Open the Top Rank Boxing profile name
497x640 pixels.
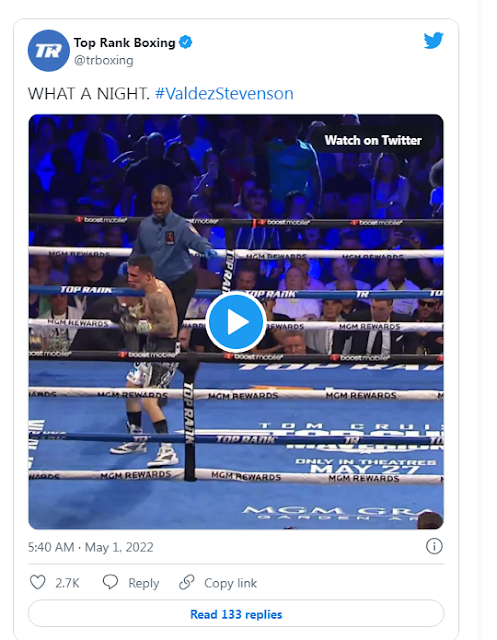click(124, 42)
